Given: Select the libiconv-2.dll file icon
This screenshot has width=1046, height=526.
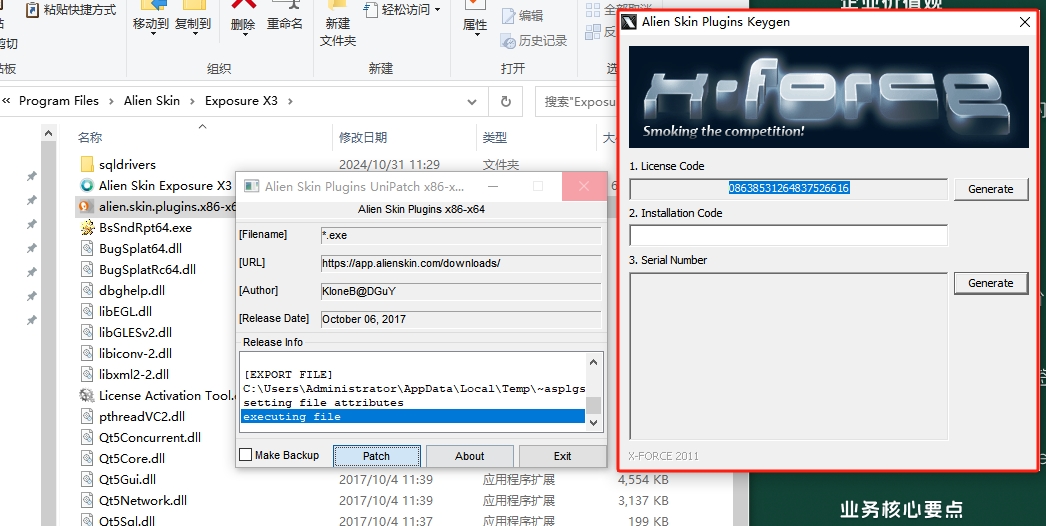Looking at the screenshot, I should click(x=87, y=353).
